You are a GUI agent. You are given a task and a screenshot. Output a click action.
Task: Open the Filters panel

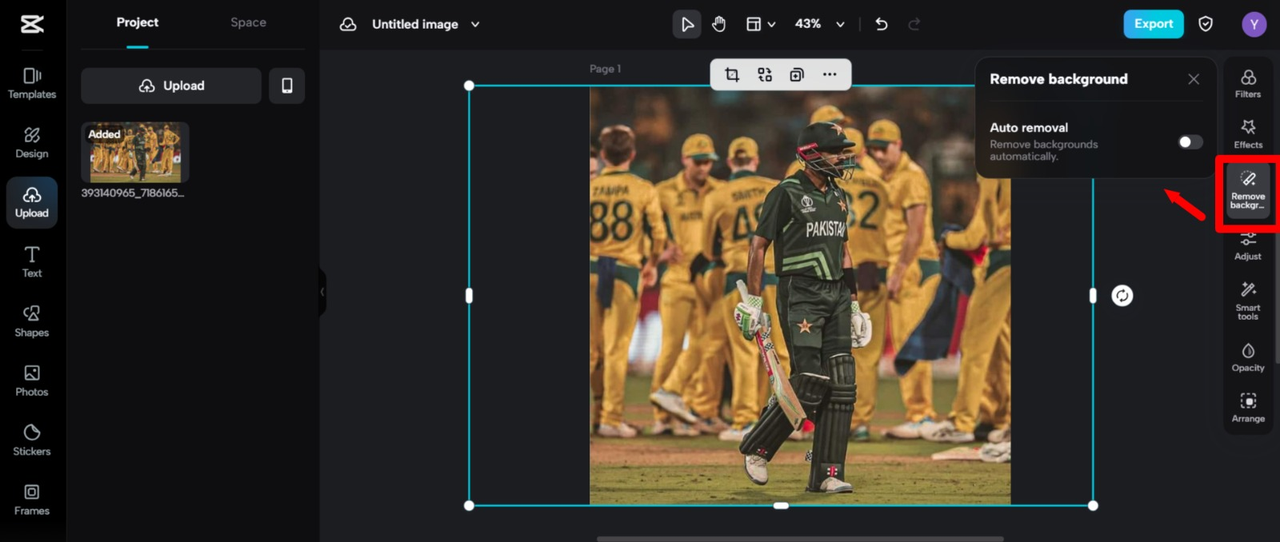tap(1248, 84)
